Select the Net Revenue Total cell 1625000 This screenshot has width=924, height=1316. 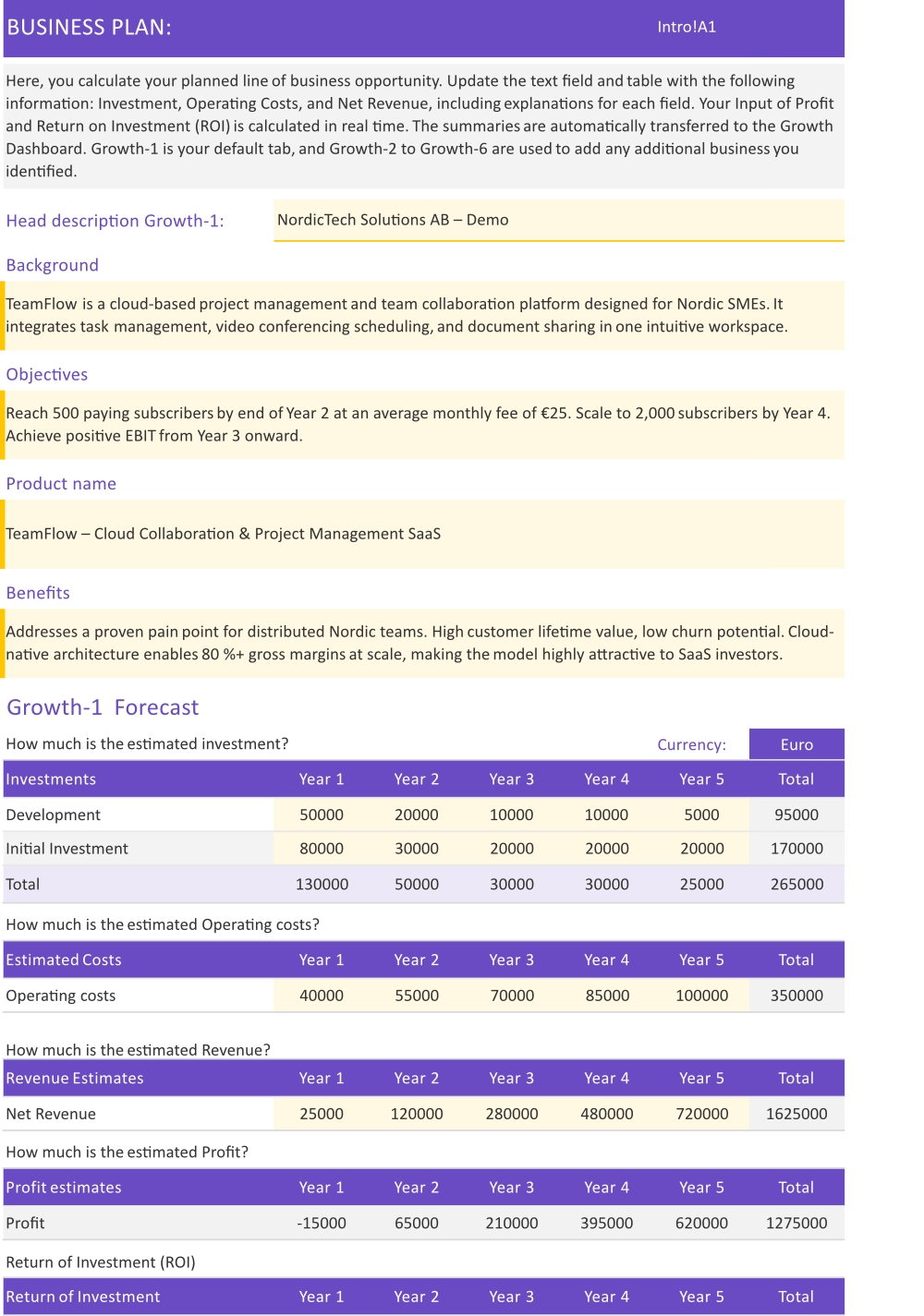[796, 1114]
